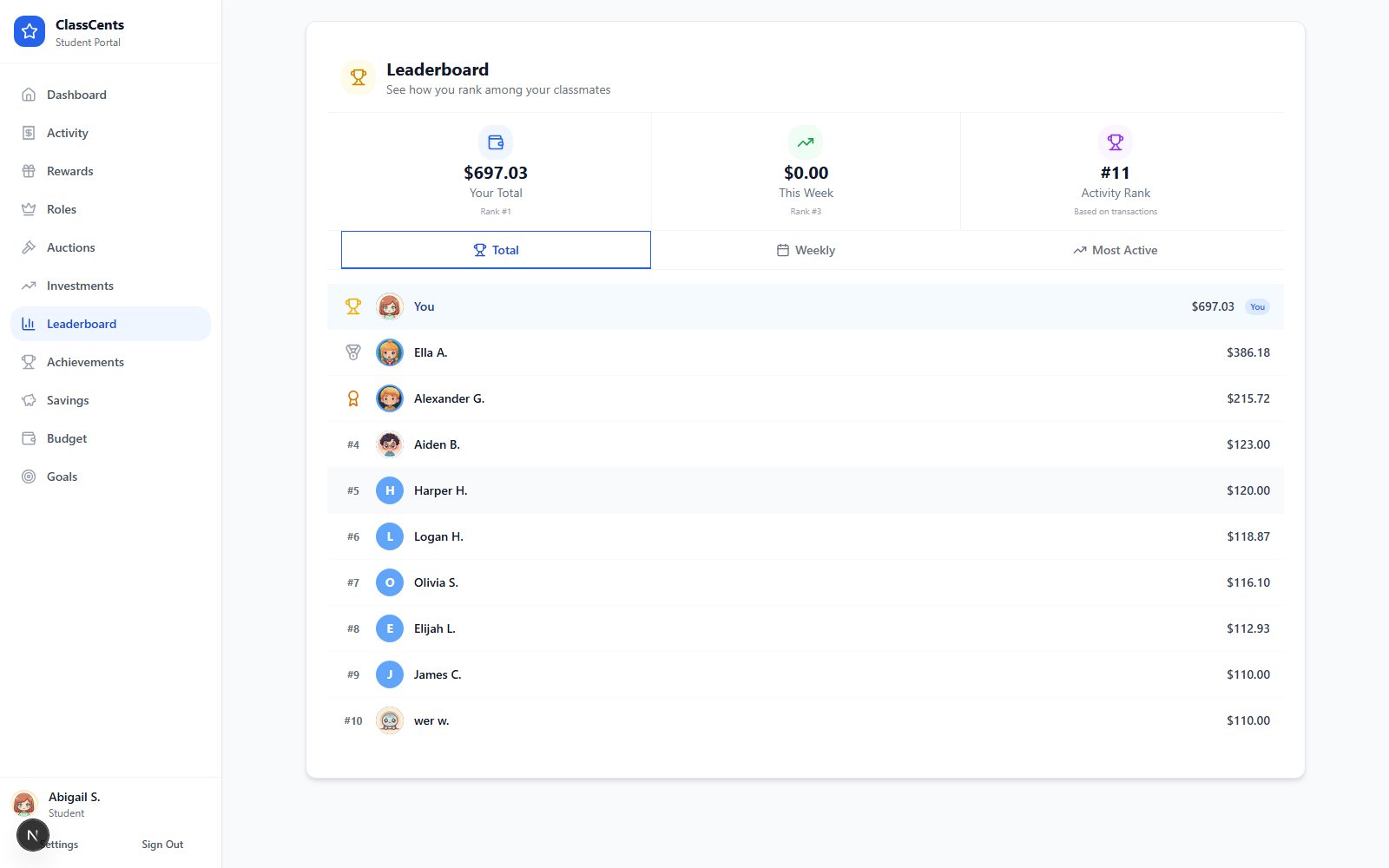Screen dimensions: 1389x868
Task: Click the Roles crown icon in sidebar
Action: (x=29, y=209)
